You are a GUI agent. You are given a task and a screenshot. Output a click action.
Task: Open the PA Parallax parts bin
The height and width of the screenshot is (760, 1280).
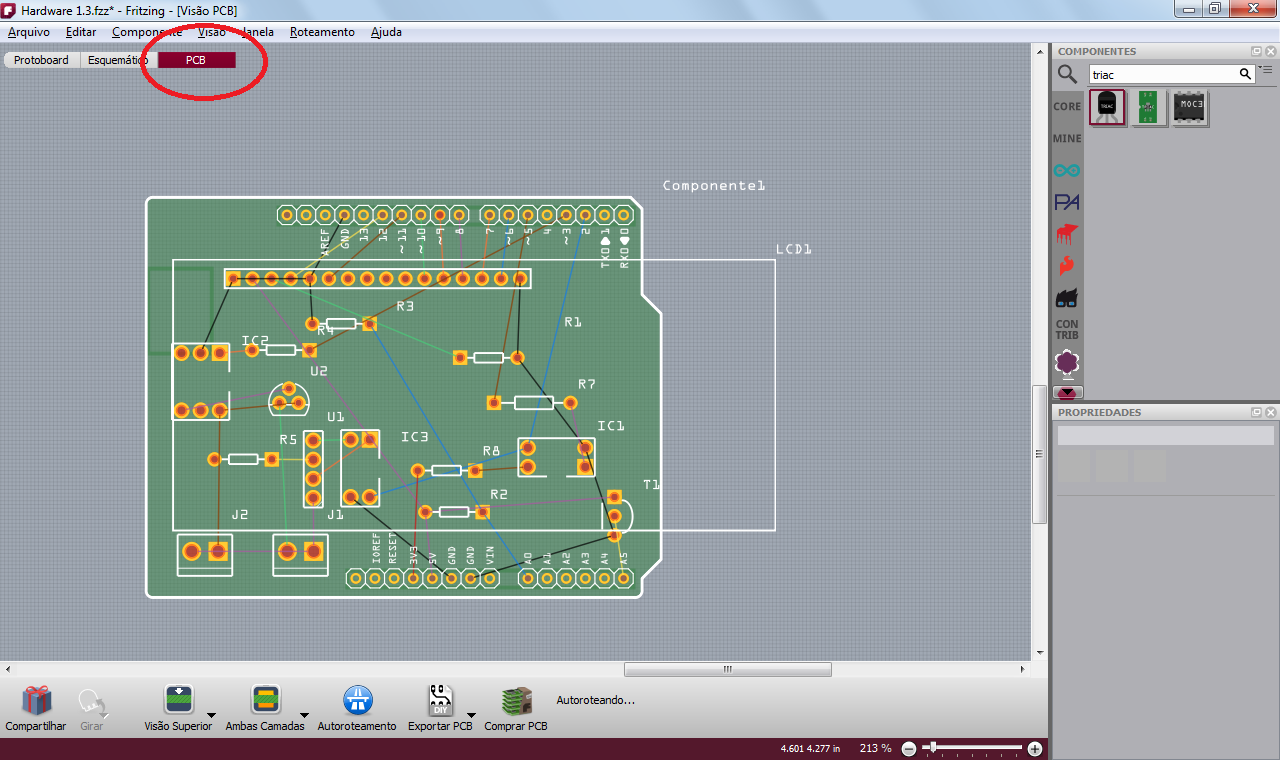click(1067, 203)
